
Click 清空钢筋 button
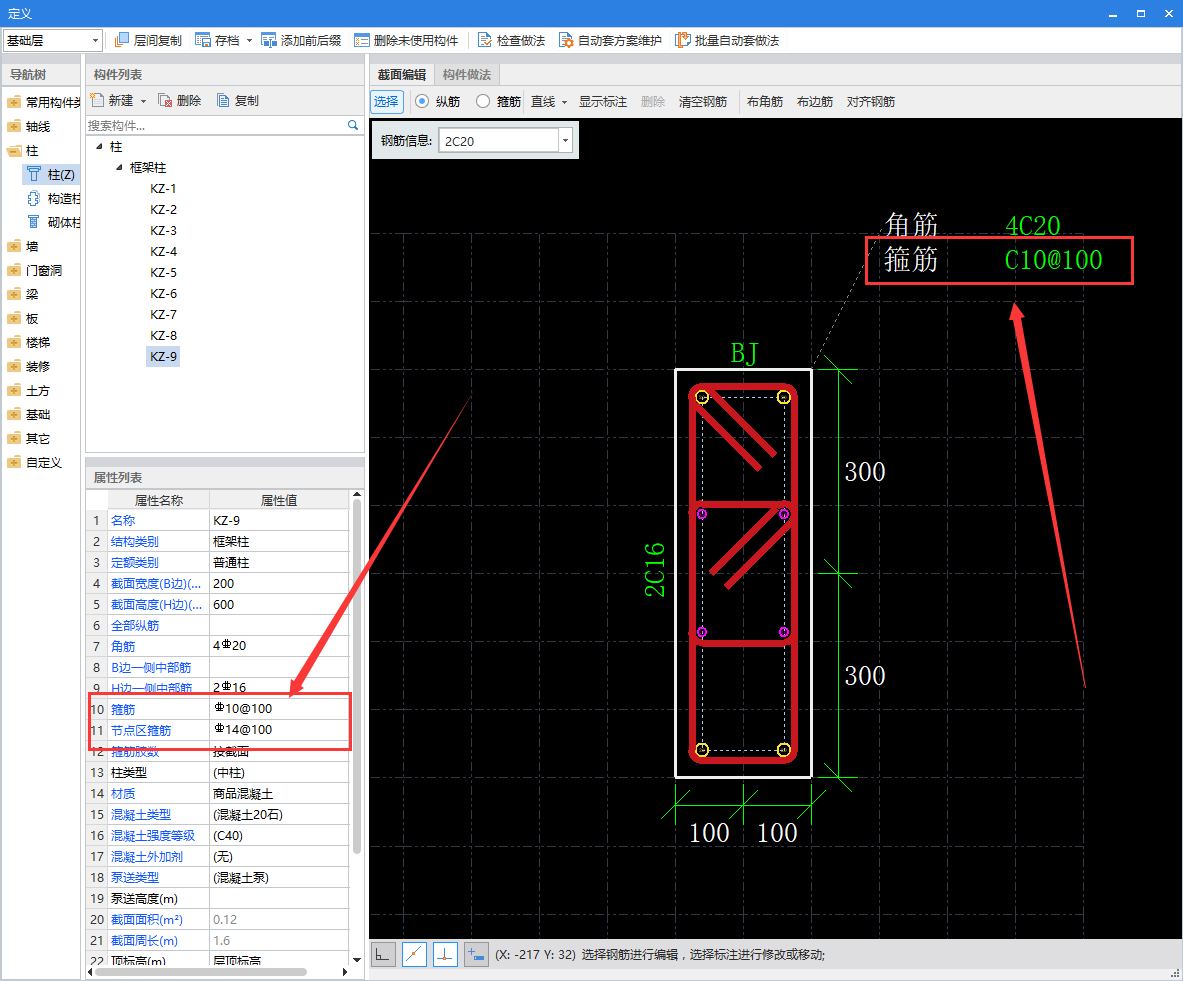click(x=702, y=101)
